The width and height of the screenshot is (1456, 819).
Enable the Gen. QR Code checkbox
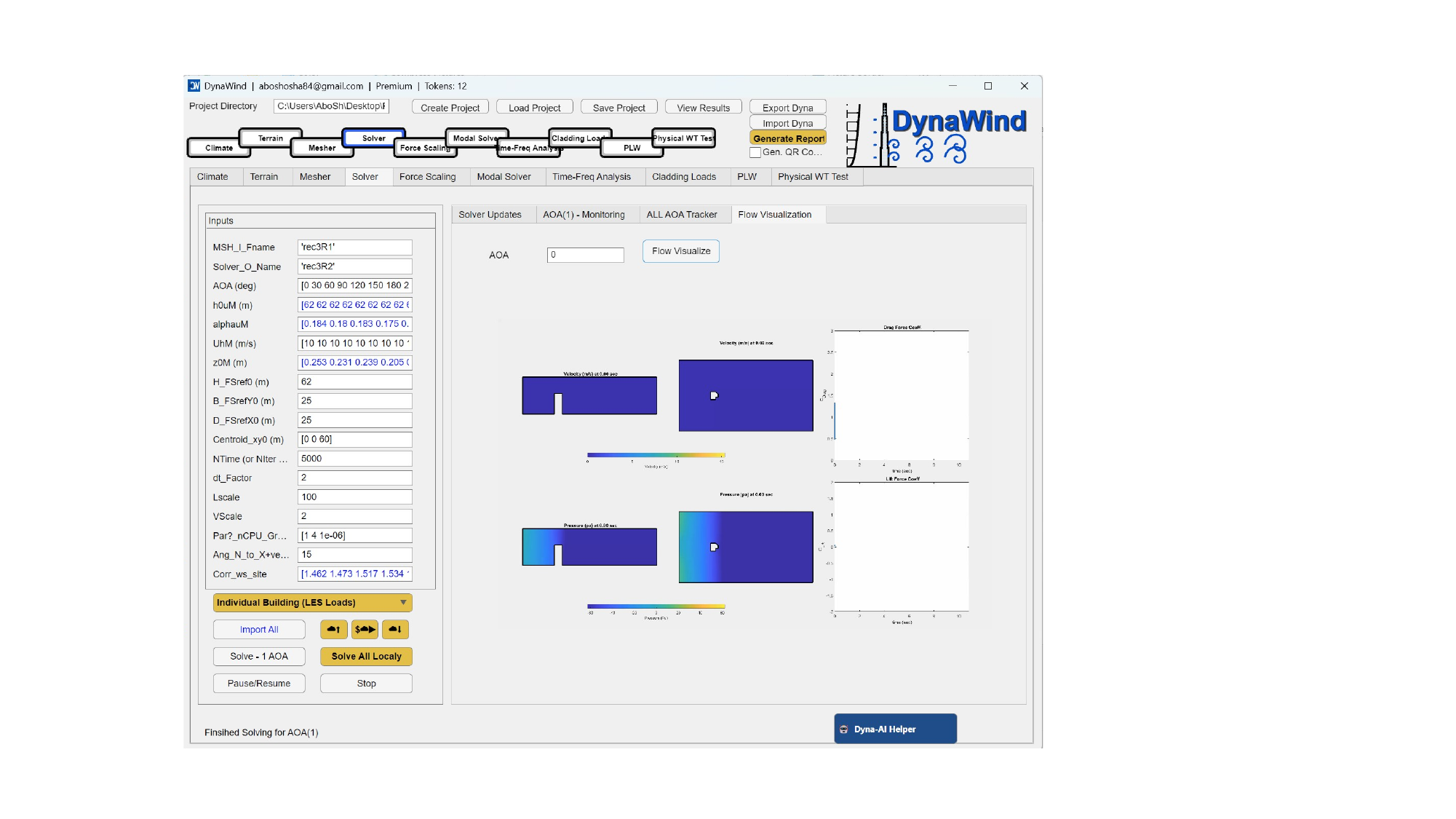click(x=755, y=152)
